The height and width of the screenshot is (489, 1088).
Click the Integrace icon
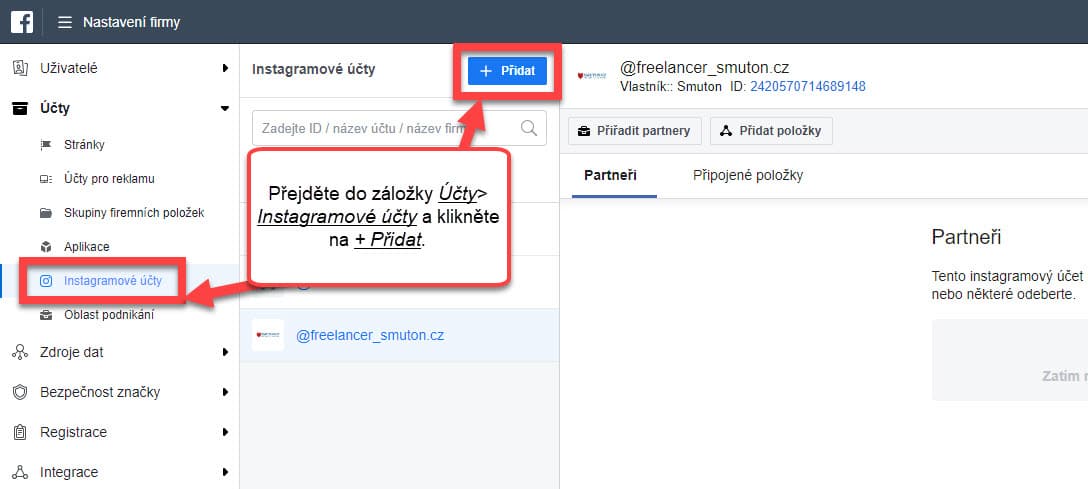pyautogui.click(x=20, y=472)
